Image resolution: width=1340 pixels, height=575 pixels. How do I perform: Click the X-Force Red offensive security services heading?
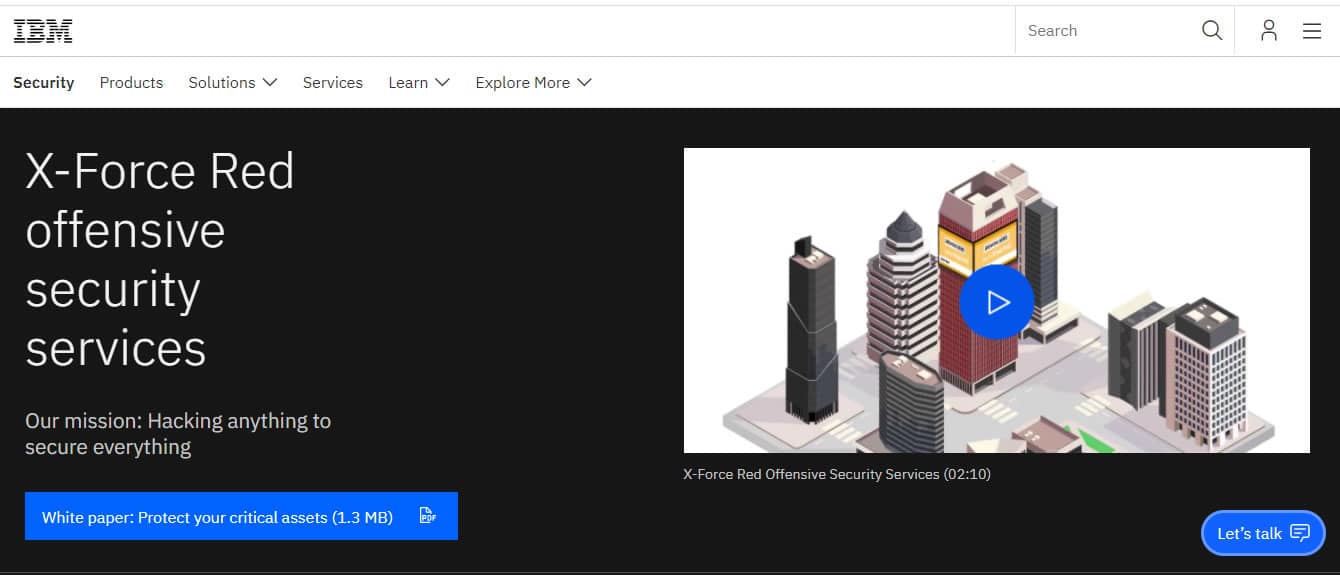[x=160, y=260]
